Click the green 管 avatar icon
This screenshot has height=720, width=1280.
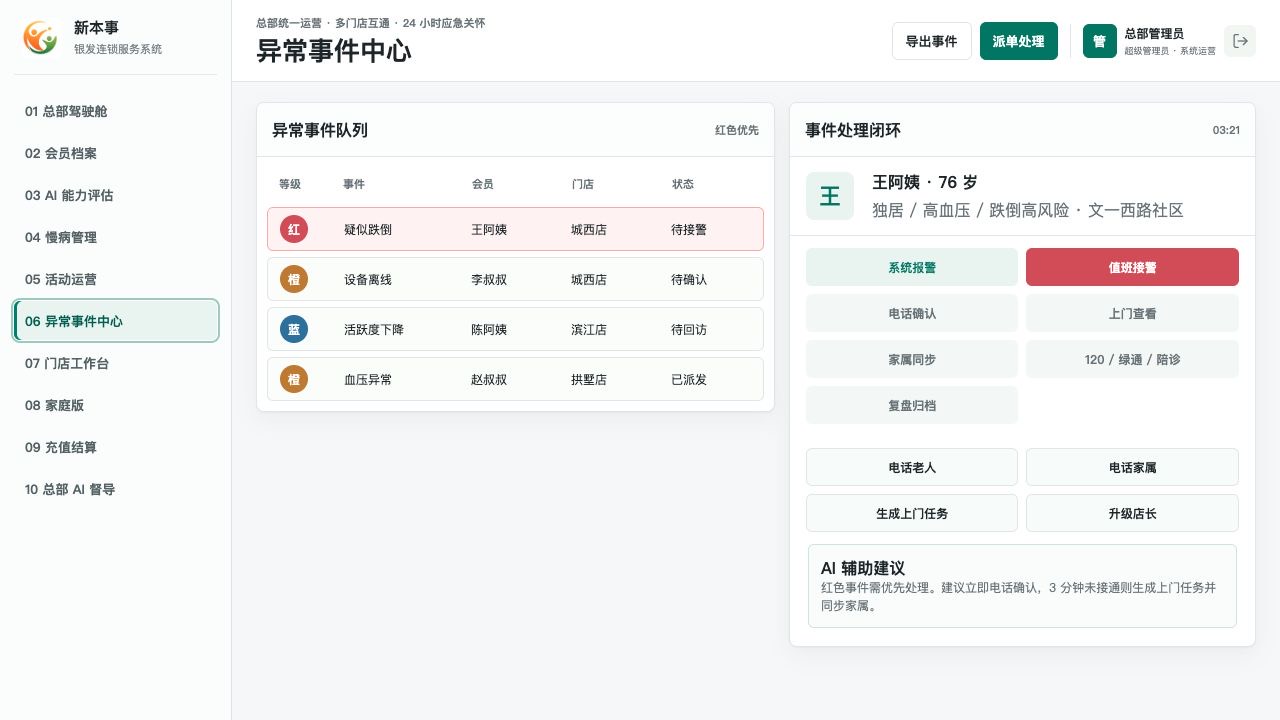coord(1099,41)
